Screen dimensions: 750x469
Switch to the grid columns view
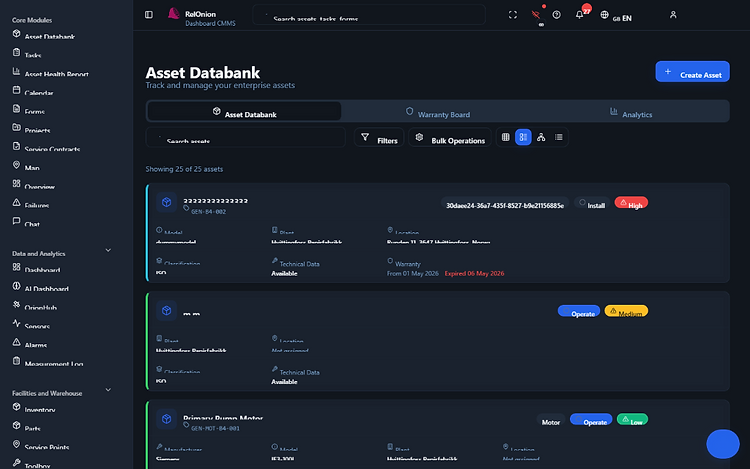click(x=506, y=137)
